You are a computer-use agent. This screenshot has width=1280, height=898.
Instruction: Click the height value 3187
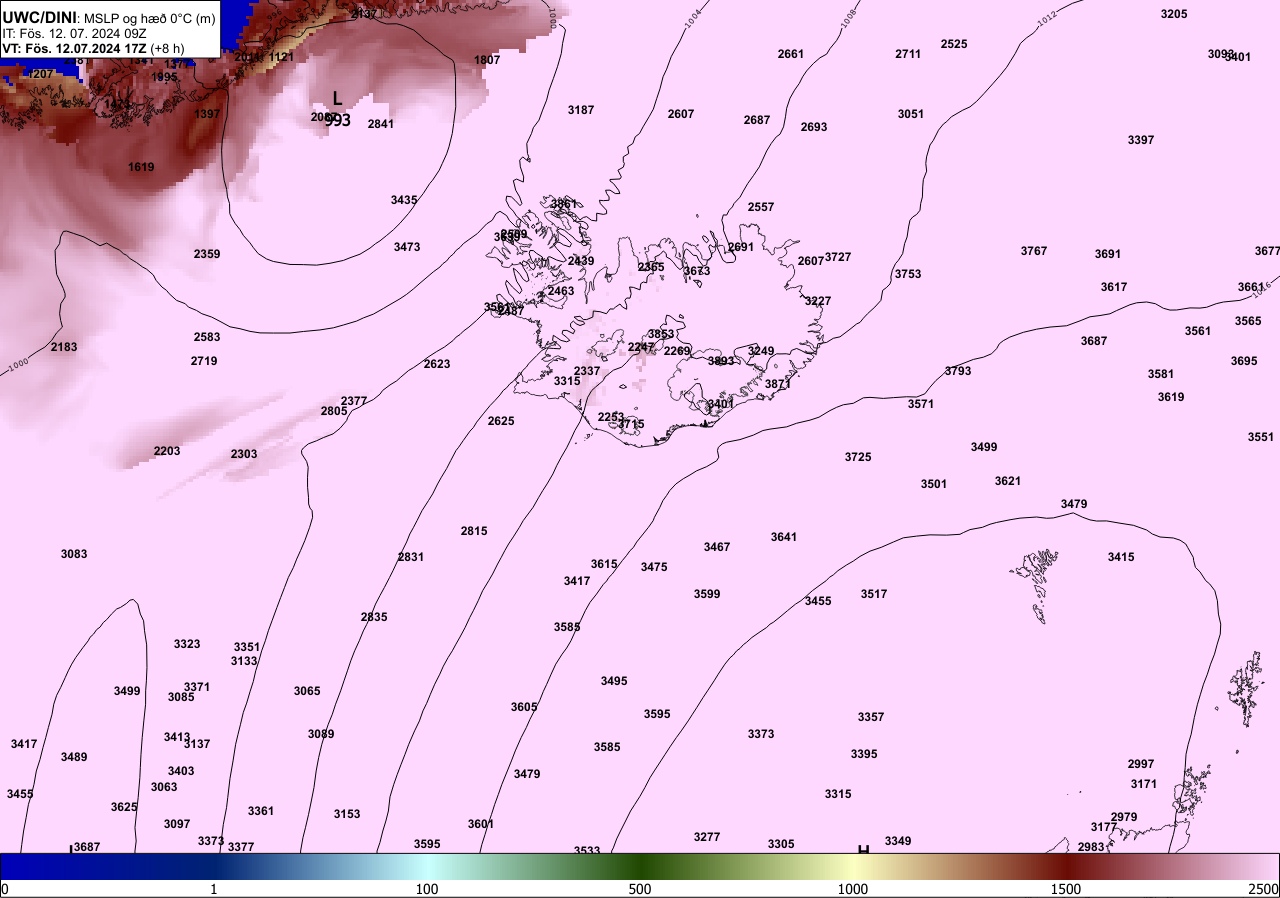point(581,110)
